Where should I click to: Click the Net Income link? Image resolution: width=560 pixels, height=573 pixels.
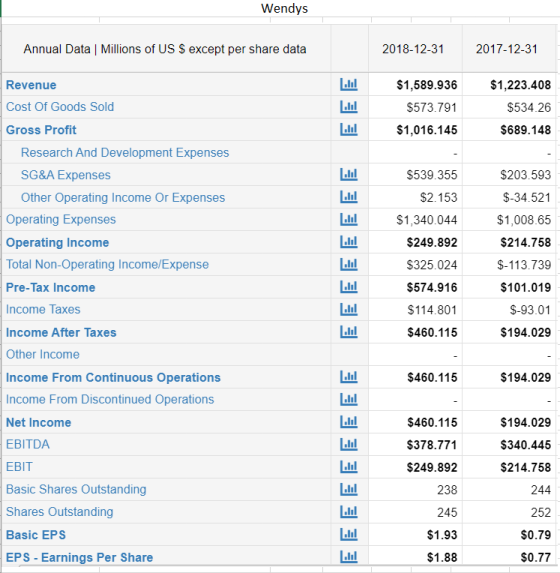39,422
